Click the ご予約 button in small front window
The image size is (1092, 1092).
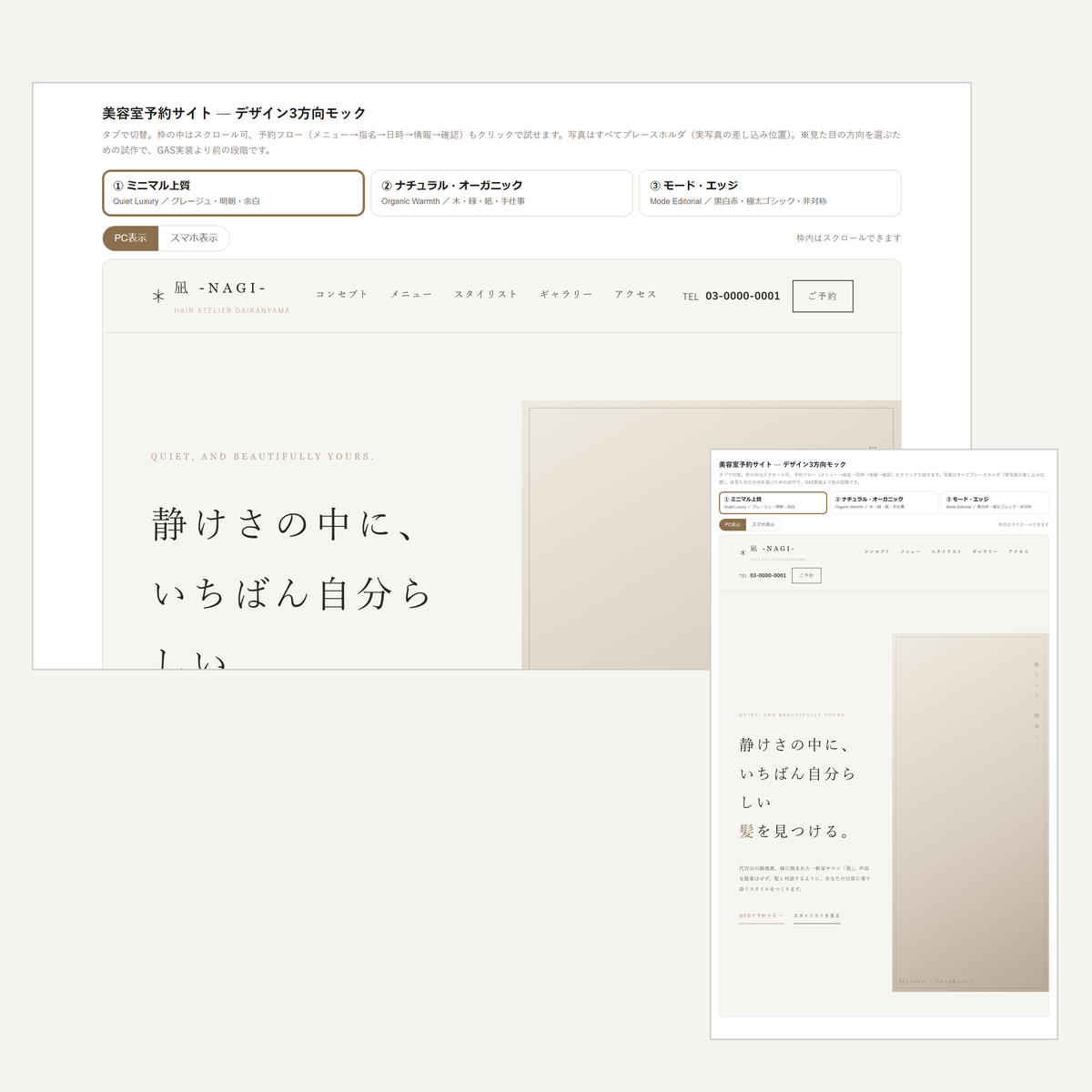point(806,575)
